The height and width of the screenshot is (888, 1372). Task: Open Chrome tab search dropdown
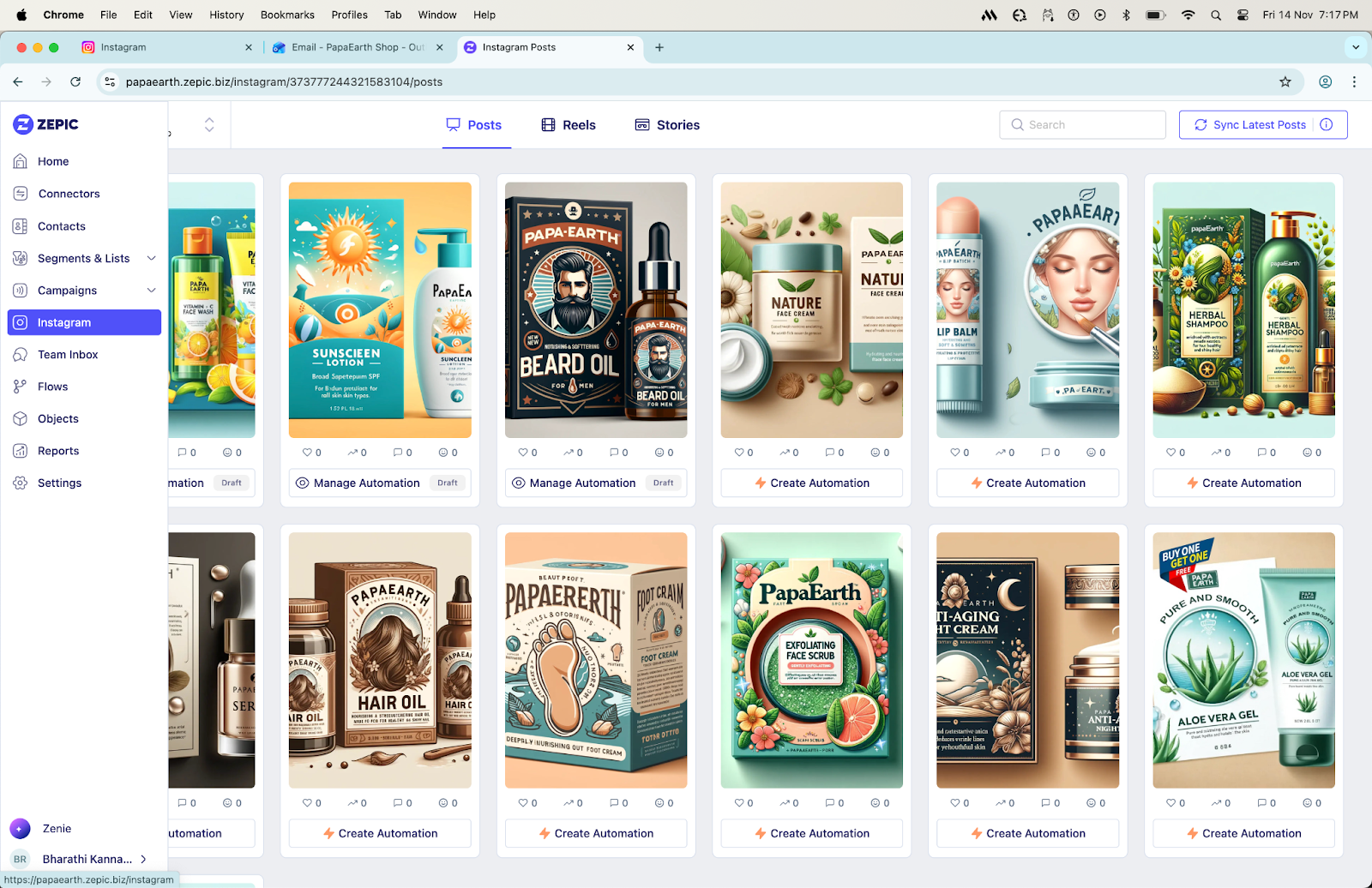pos(1356,47)
